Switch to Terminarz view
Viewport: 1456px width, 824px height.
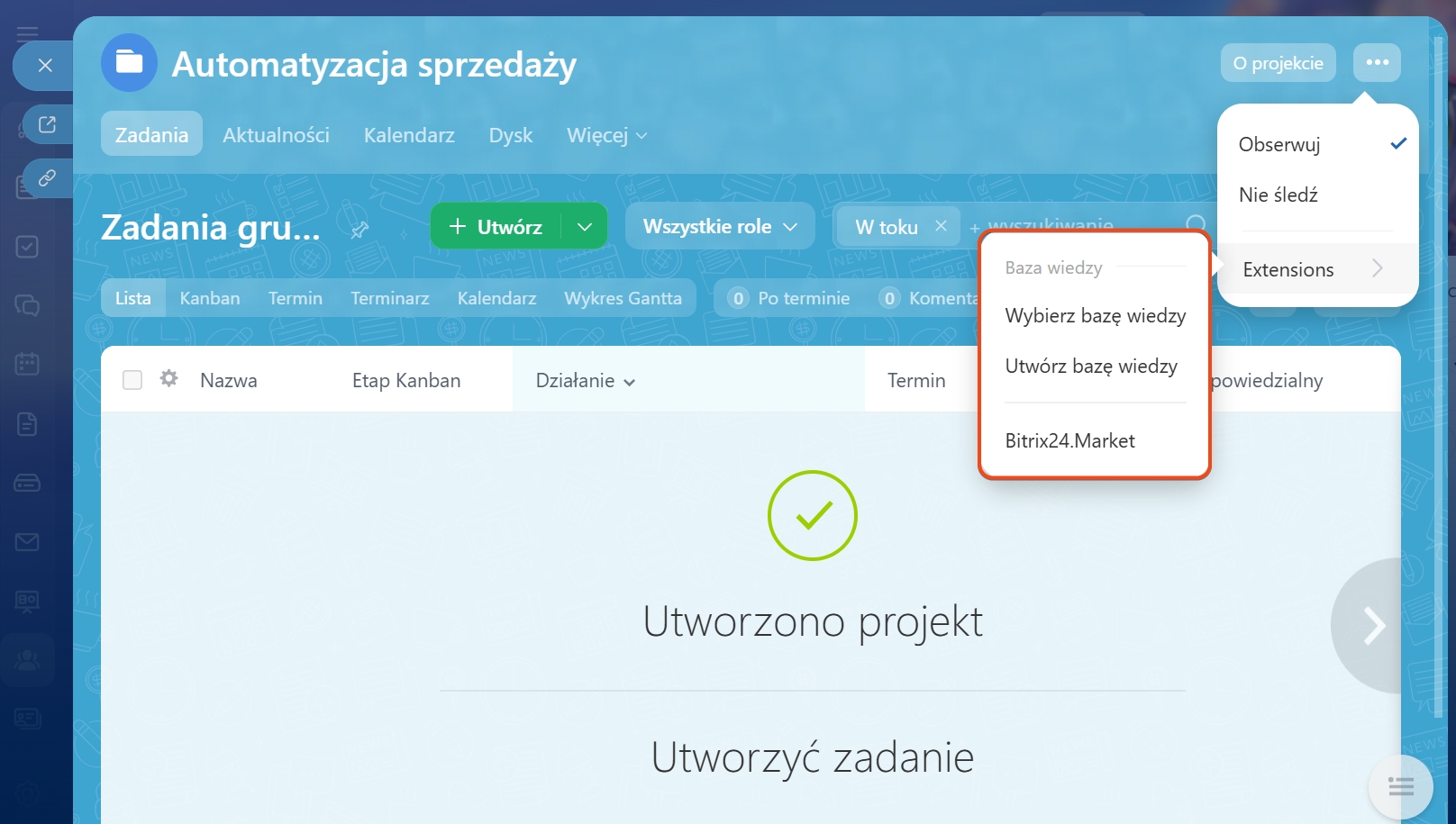coord(390,298)
